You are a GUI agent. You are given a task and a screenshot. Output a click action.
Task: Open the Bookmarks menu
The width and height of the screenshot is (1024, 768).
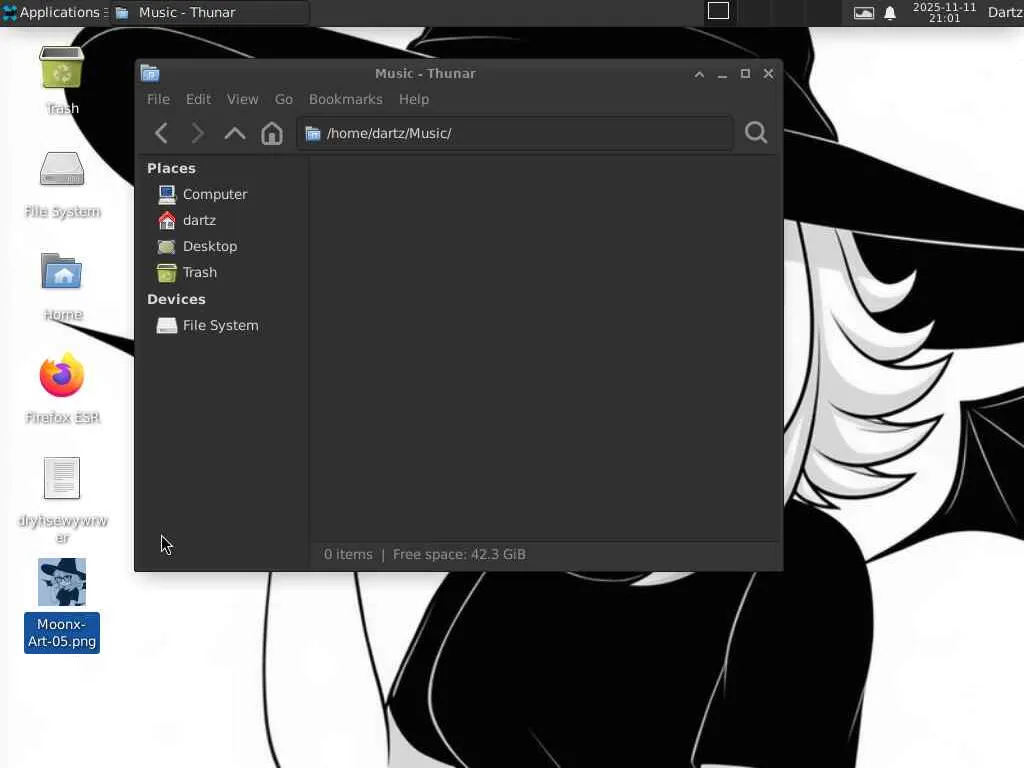coord(345,99)
